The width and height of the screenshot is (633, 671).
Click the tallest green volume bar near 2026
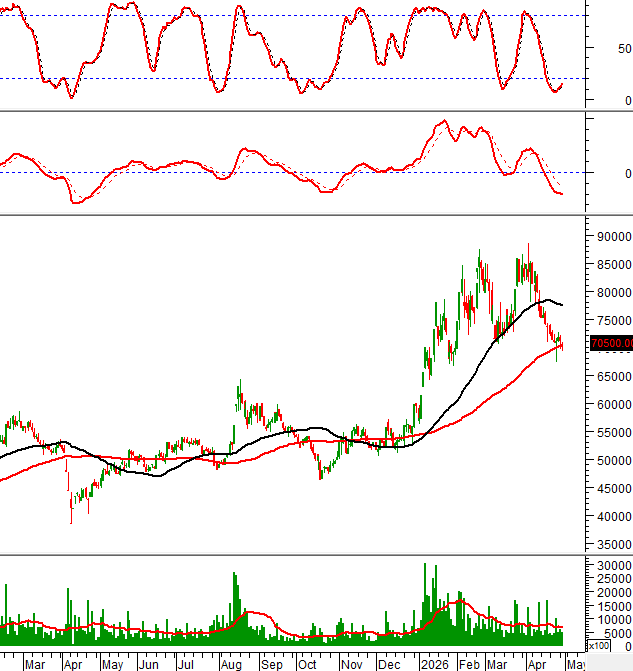[x=425, y=604]
